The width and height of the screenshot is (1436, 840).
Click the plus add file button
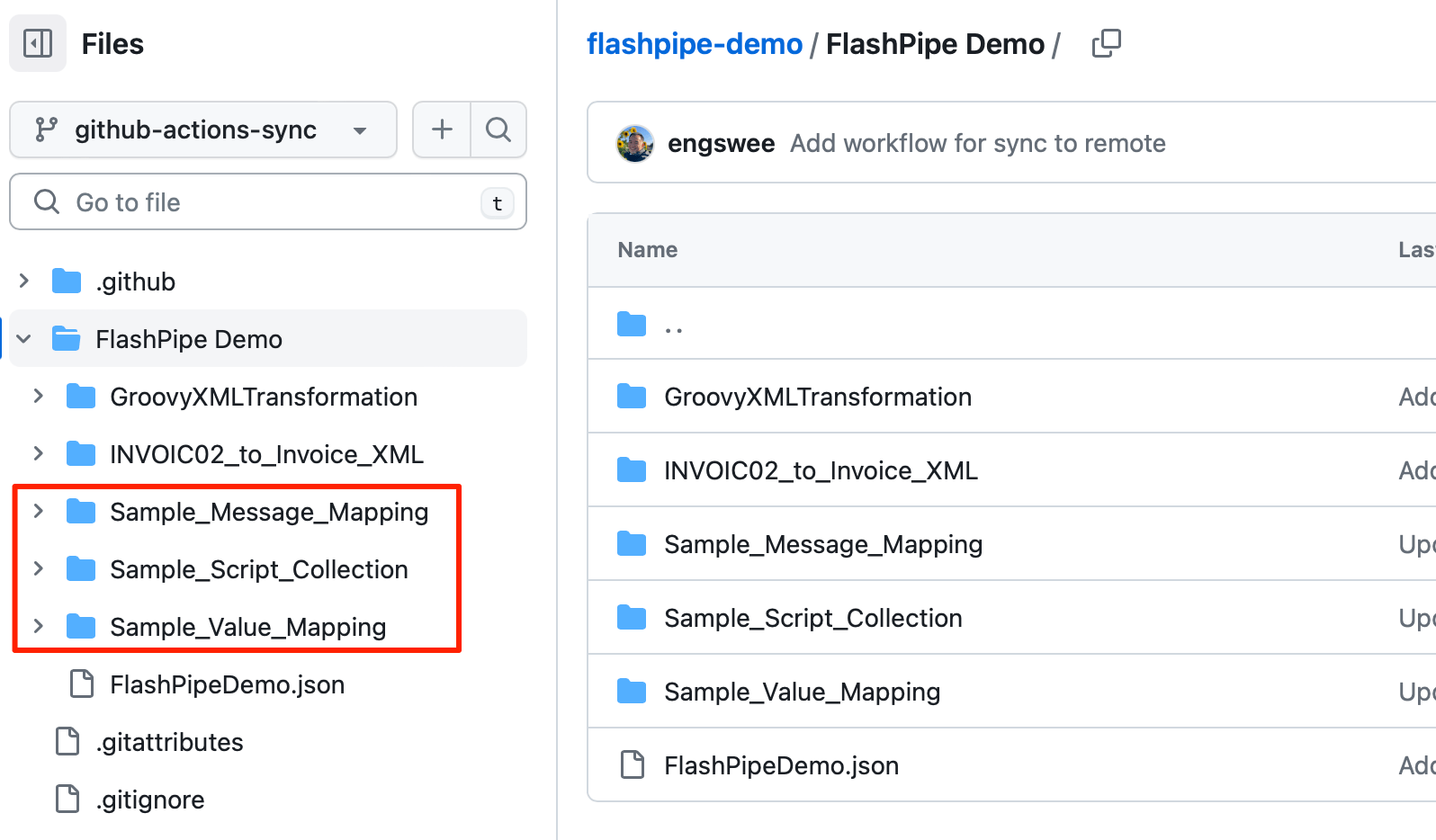442,130
